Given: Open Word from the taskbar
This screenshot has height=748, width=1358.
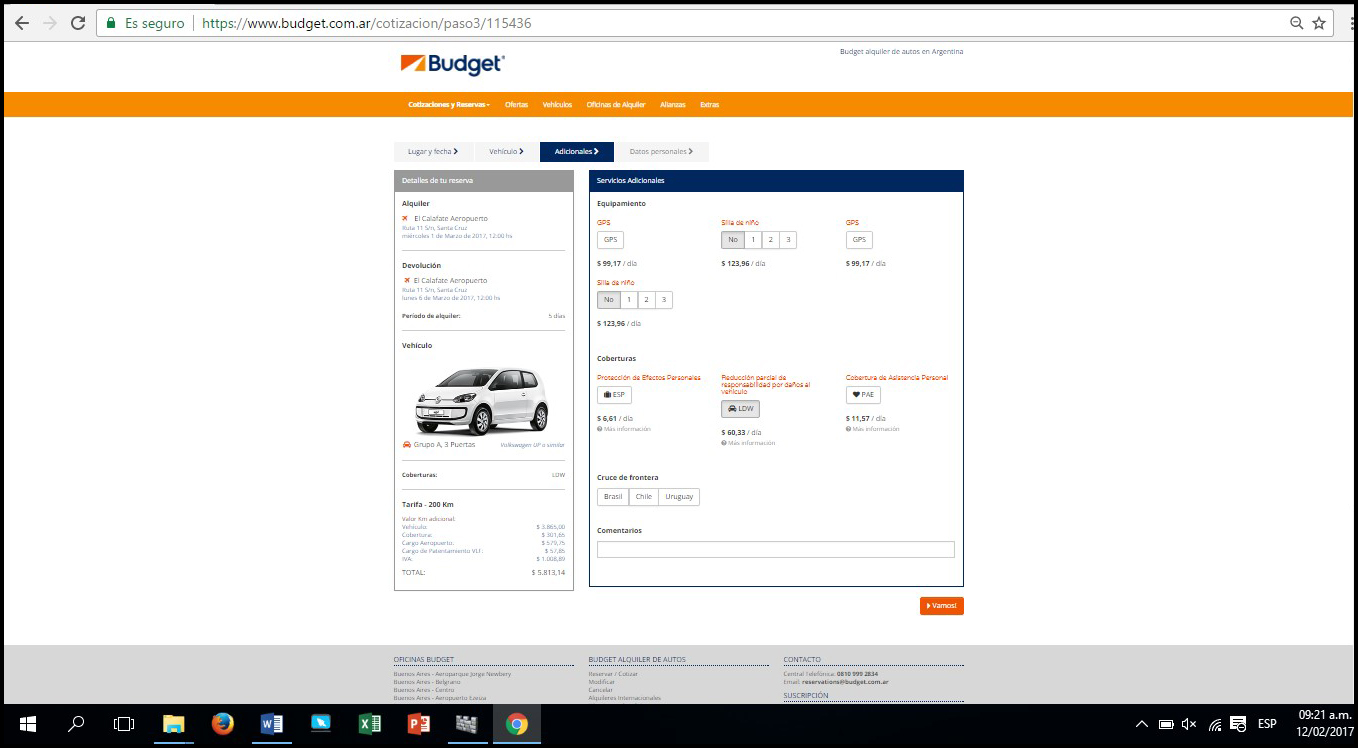Looking at the screenshot, I should [x=271, y=724].
